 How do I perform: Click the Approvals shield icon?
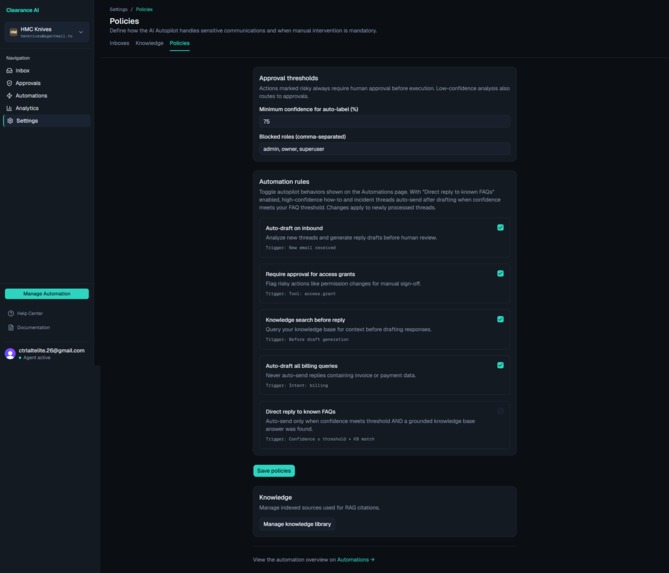pos(9,83)
